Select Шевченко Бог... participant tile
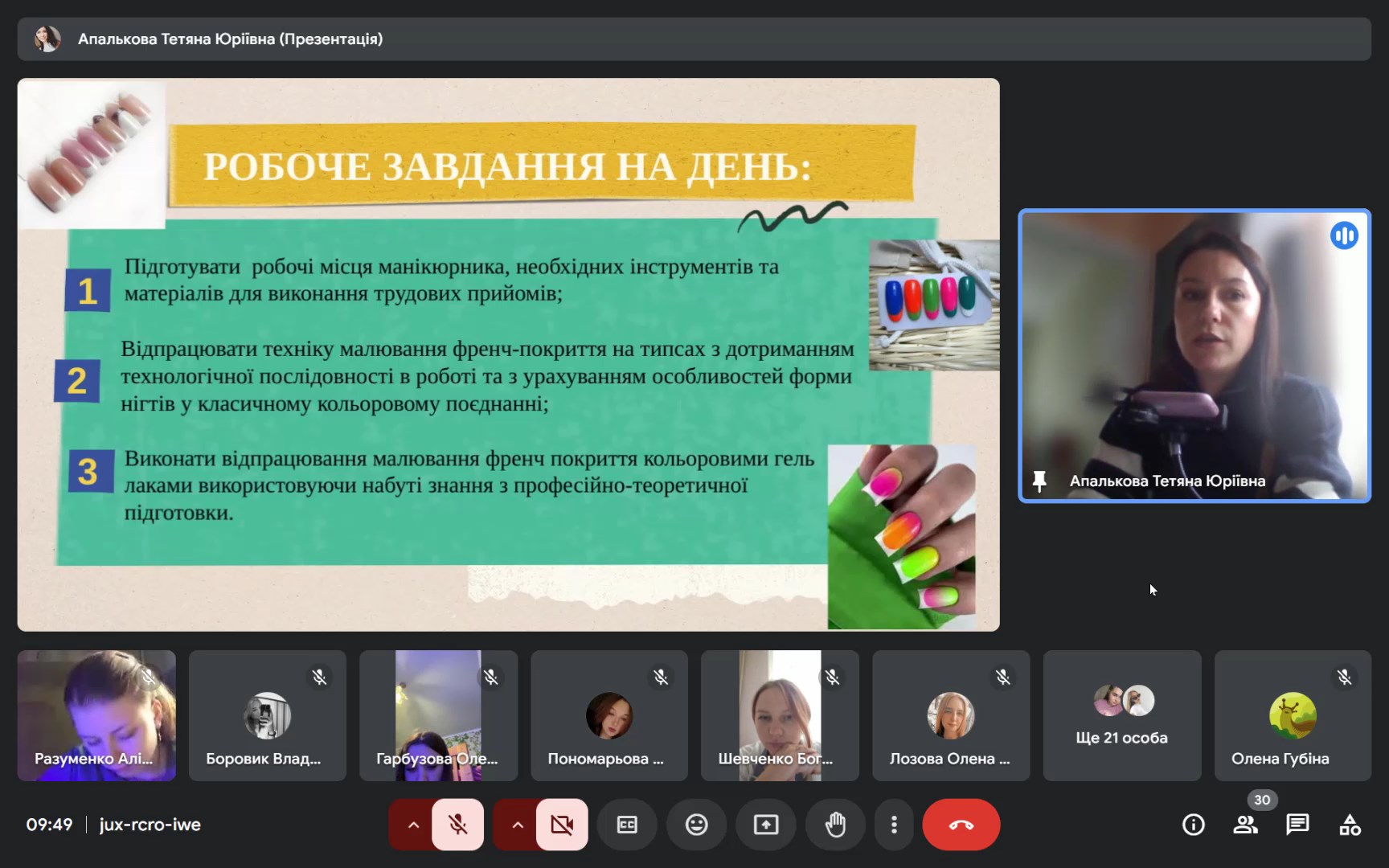1389x868 pixels. (x=780, y=715)
